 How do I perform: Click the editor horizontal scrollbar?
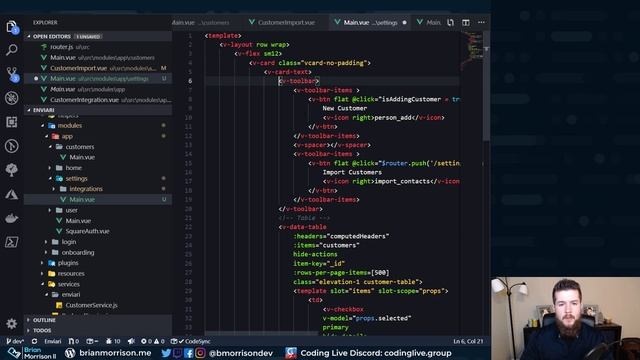(261, 333)
